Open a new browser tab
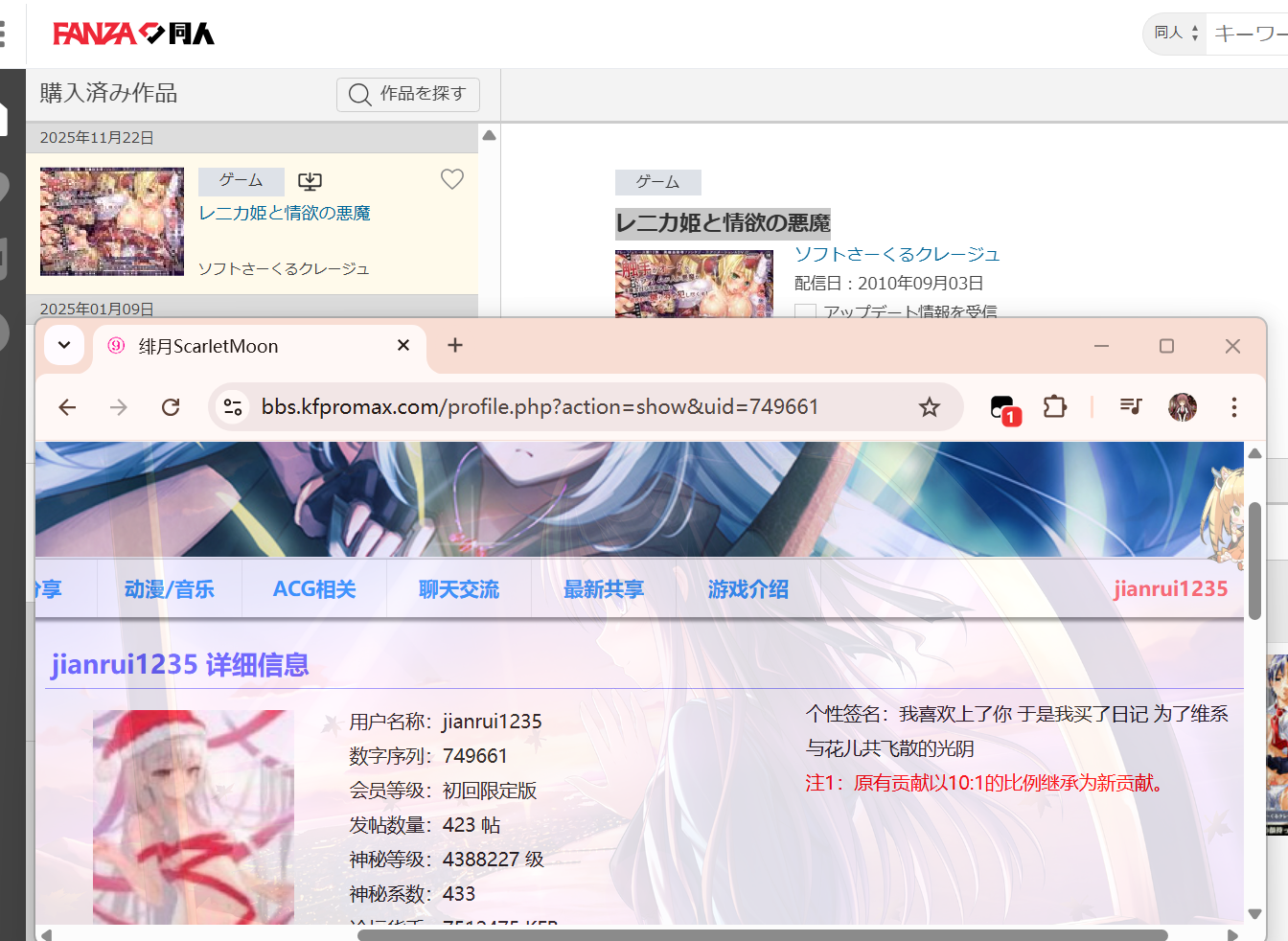The height and width of the screenshot is (941, 1288). pyautogui.click(x=455, y=346)
